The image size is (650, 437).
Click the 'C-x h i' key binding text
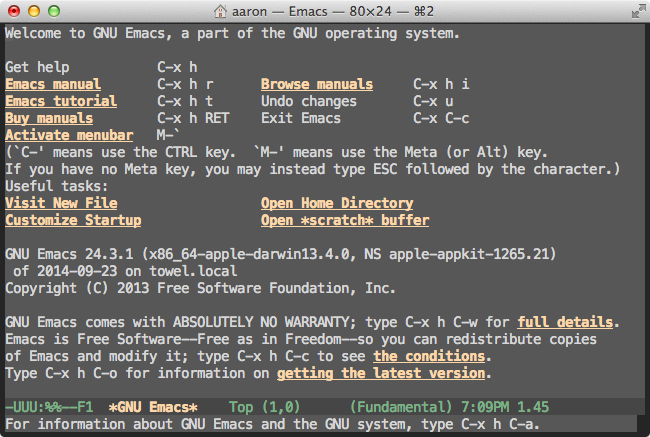pyautogui.click(x=441, y=84)
